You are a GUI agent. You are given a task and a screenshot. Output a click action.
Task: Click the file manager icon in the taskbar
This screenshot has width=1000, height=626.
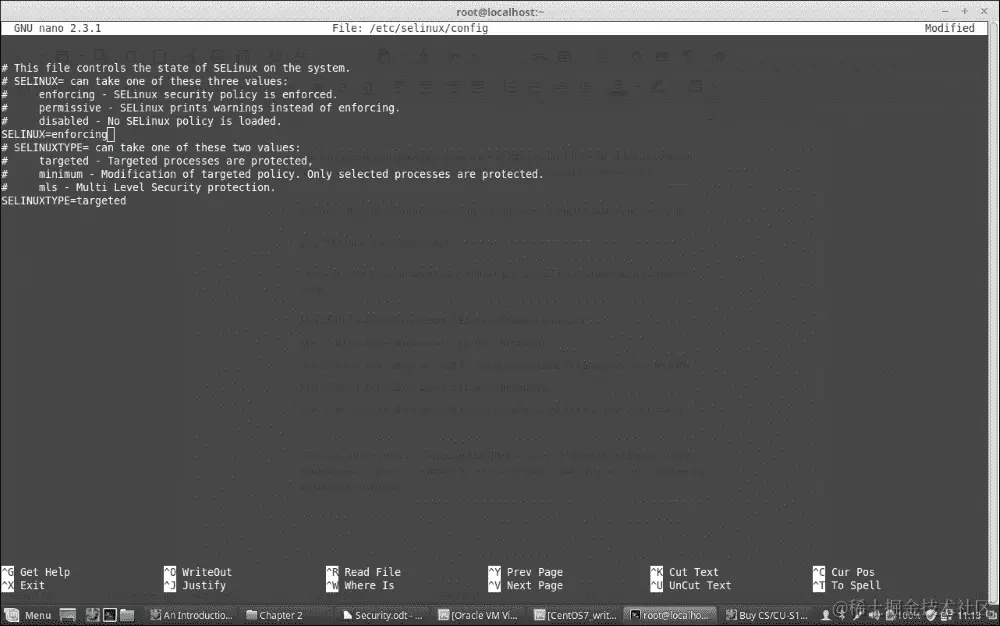point(126,614)
